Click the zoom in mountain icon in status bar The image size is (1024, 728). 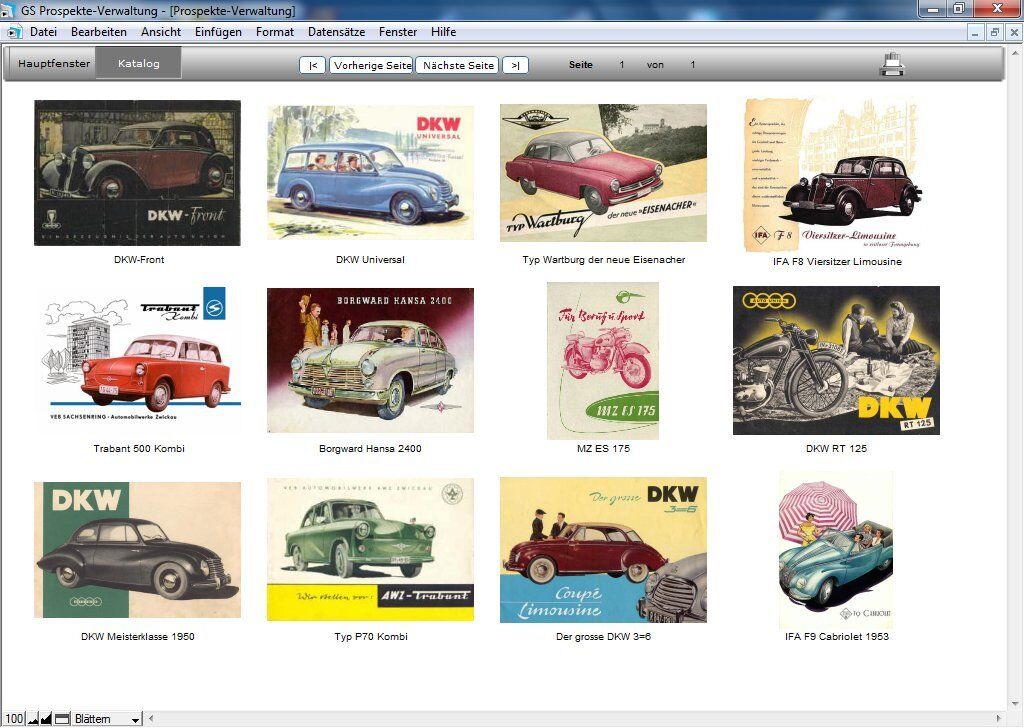tap(46, 719)
